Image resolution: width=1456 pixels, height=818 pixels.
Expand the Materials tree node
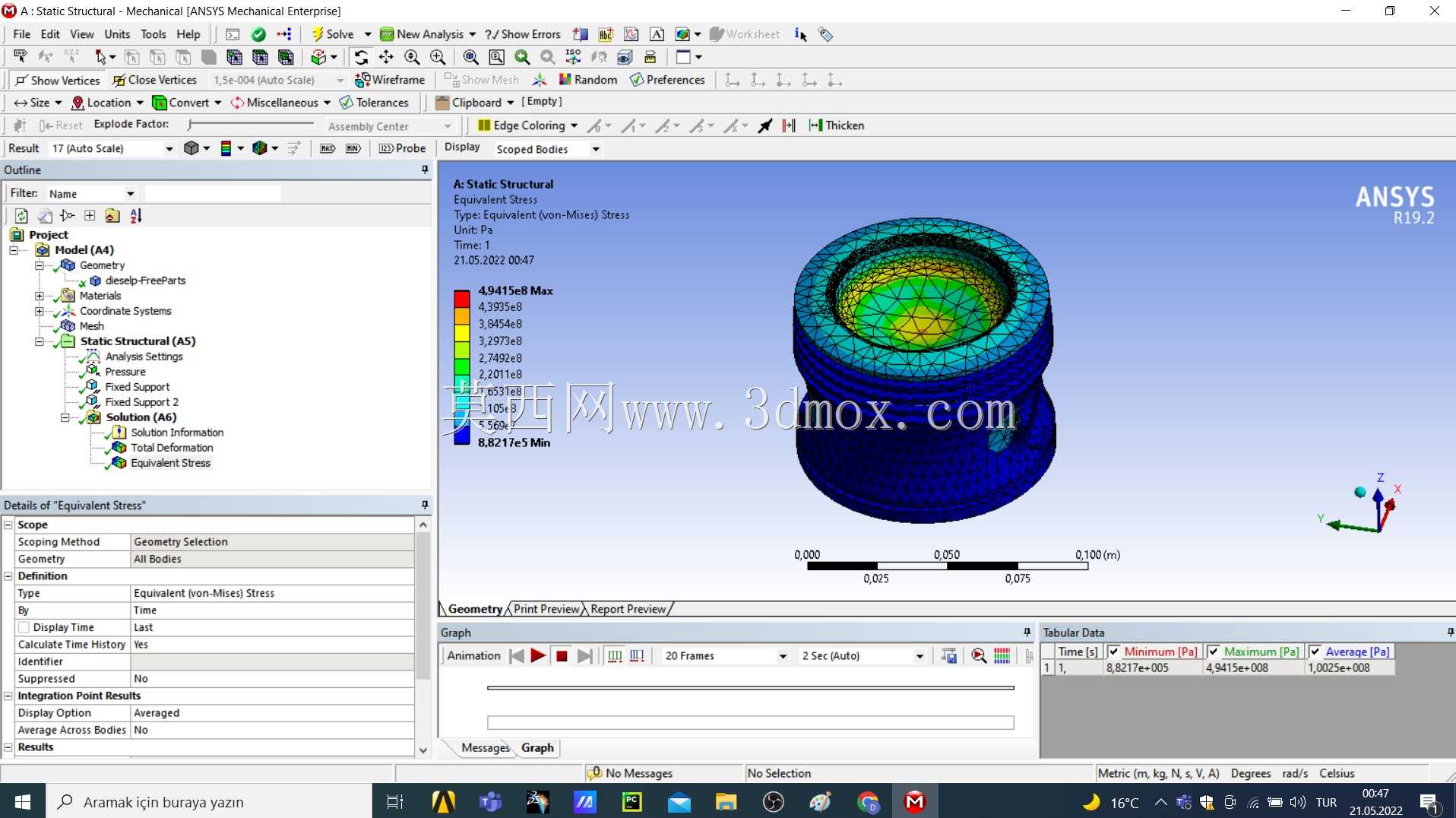coord(40,296)
